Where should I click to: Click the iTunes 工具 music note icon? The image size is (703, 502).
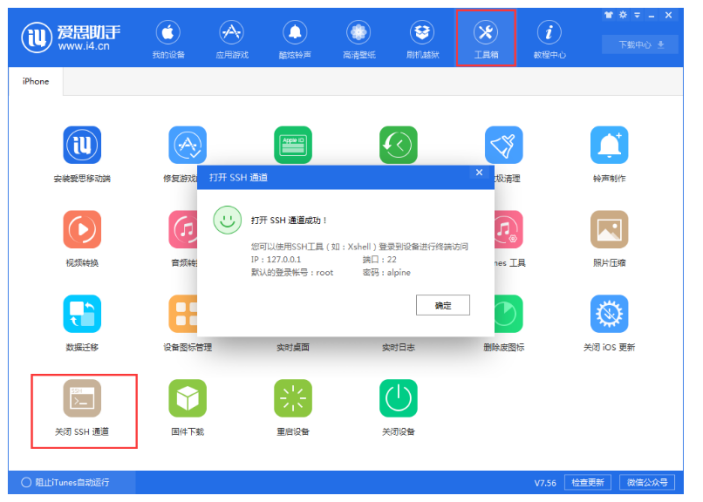coord(509,229)
